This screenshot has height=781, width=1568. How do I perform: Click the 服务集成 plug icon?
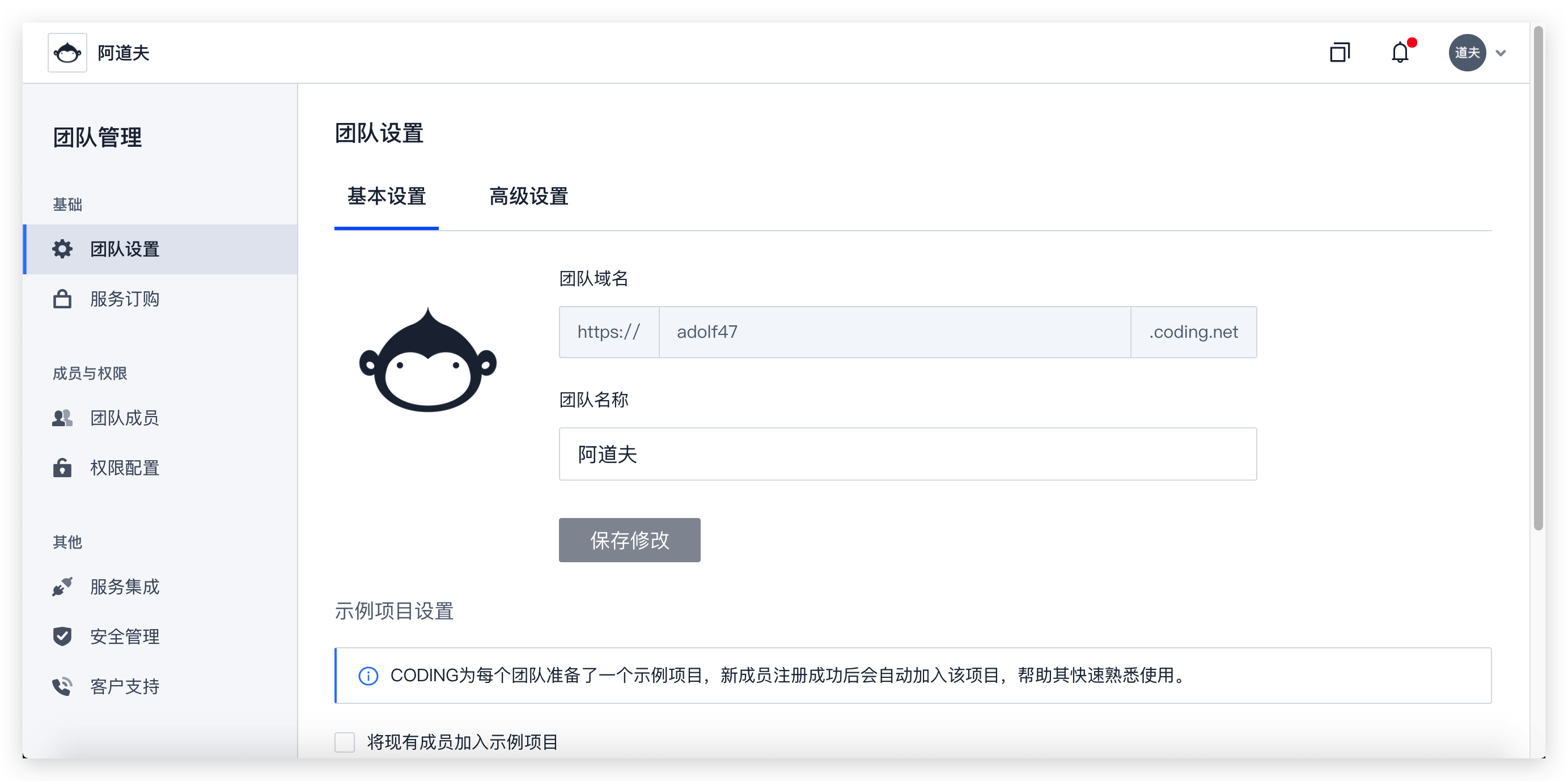coord(62,586)
